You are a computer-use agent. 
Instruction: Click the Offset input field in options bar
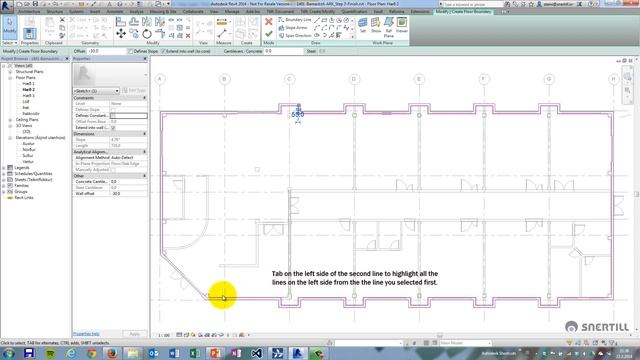point(106,51)
